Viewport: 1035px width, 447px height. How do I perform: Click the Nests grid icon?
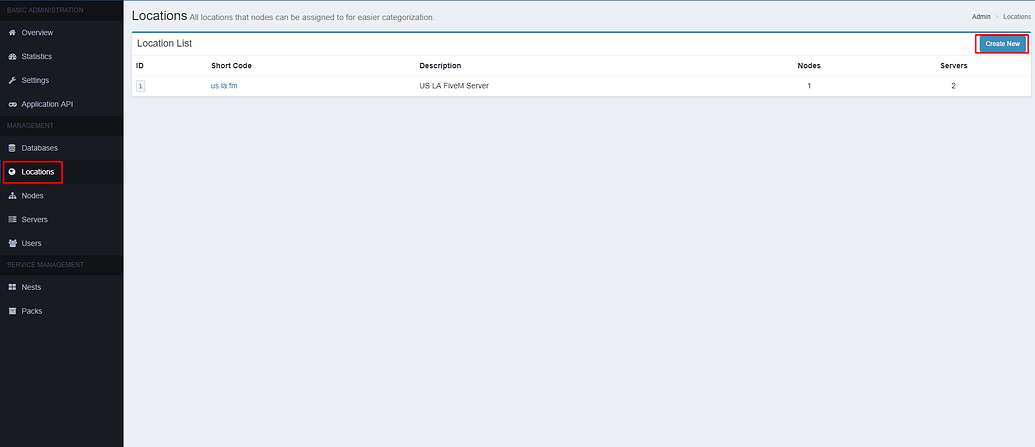pos(12,287)
